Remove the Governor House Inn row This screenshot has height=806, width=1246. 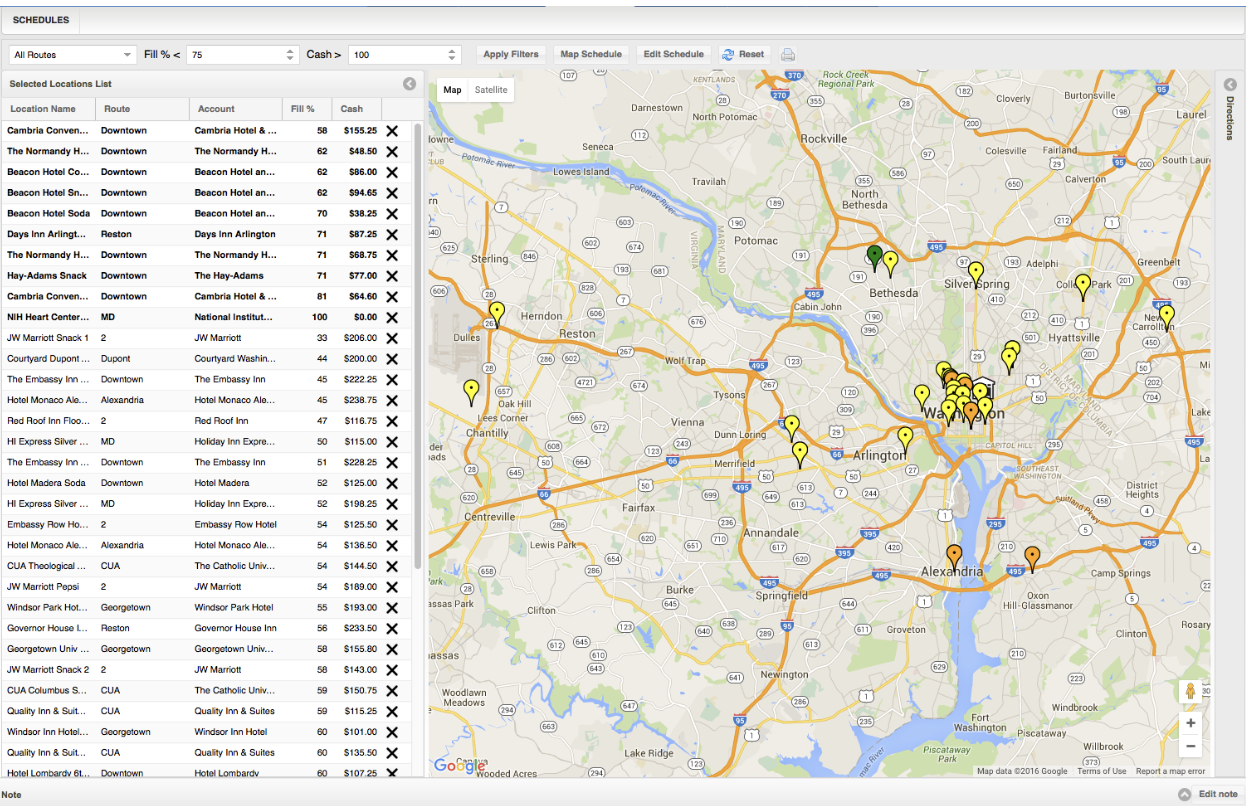coord(392,628)
